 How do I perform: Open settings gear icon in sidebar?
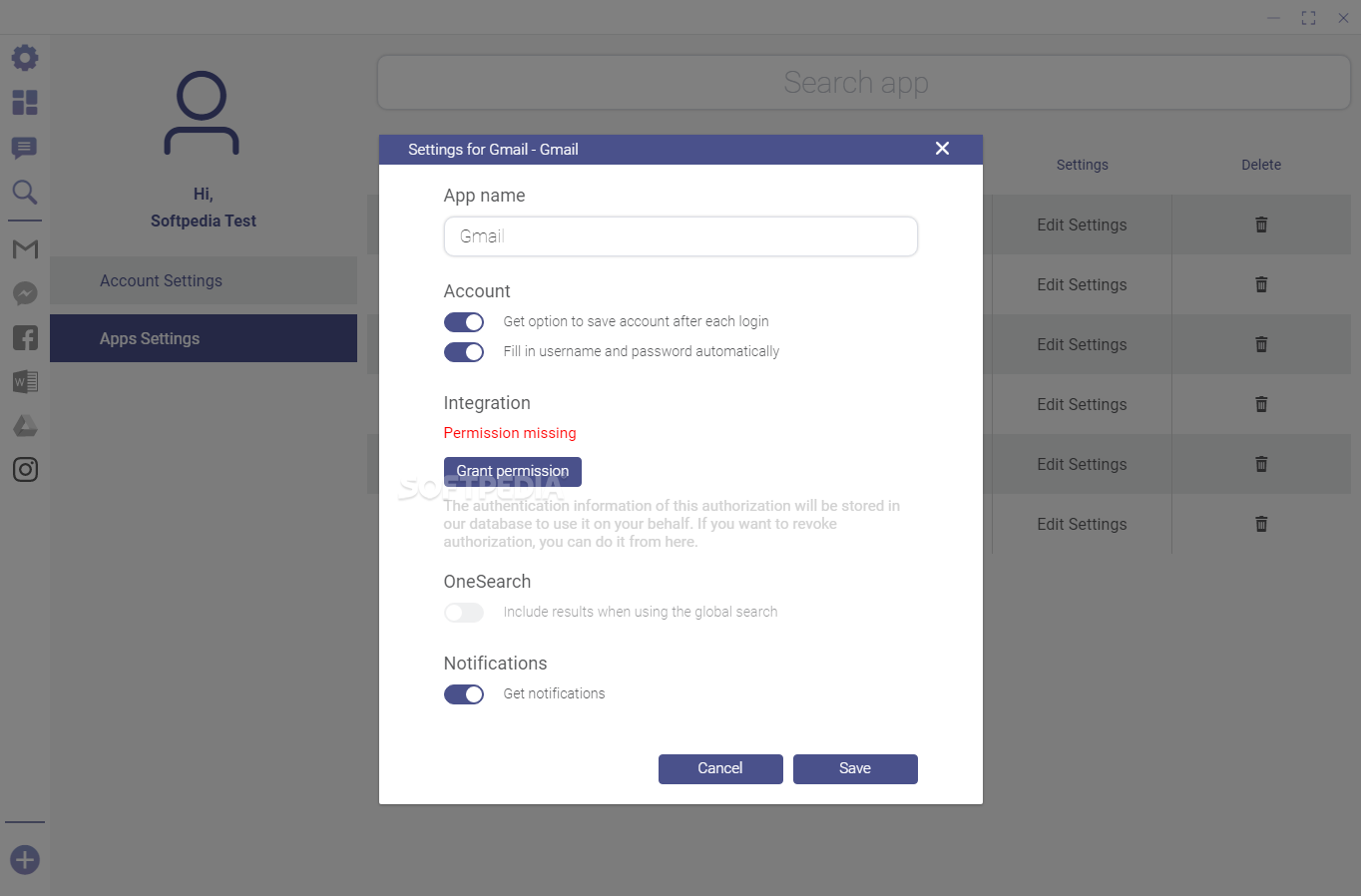25,57
